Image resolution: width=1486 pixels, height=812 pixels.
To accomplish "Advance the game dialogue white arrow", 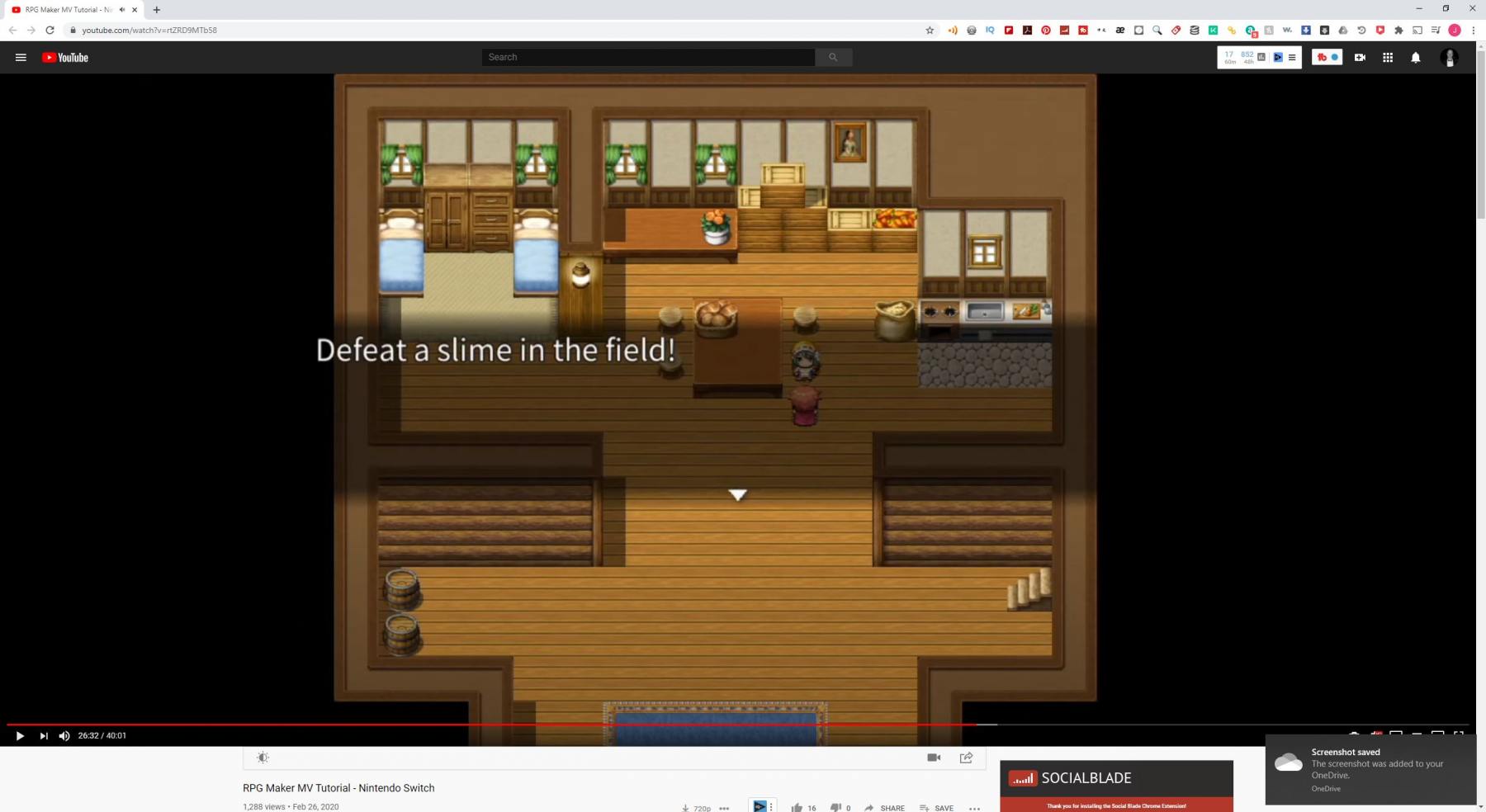I will 737,494.
